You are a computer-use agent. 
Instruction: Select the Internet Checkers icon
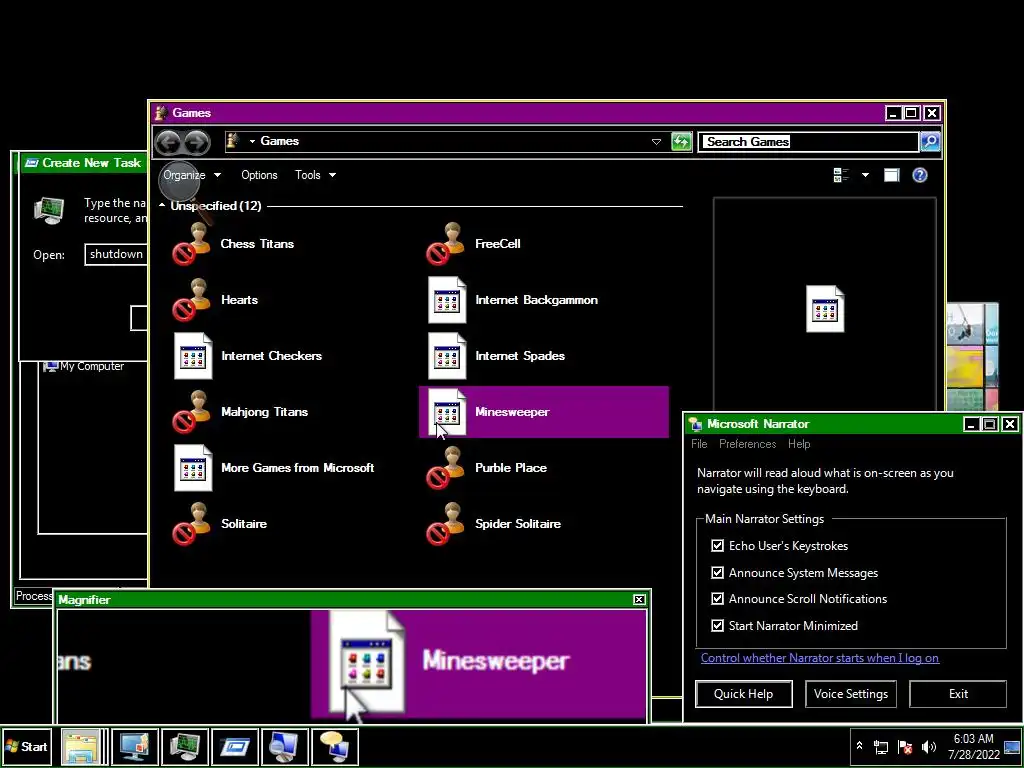tap(193, 357)
